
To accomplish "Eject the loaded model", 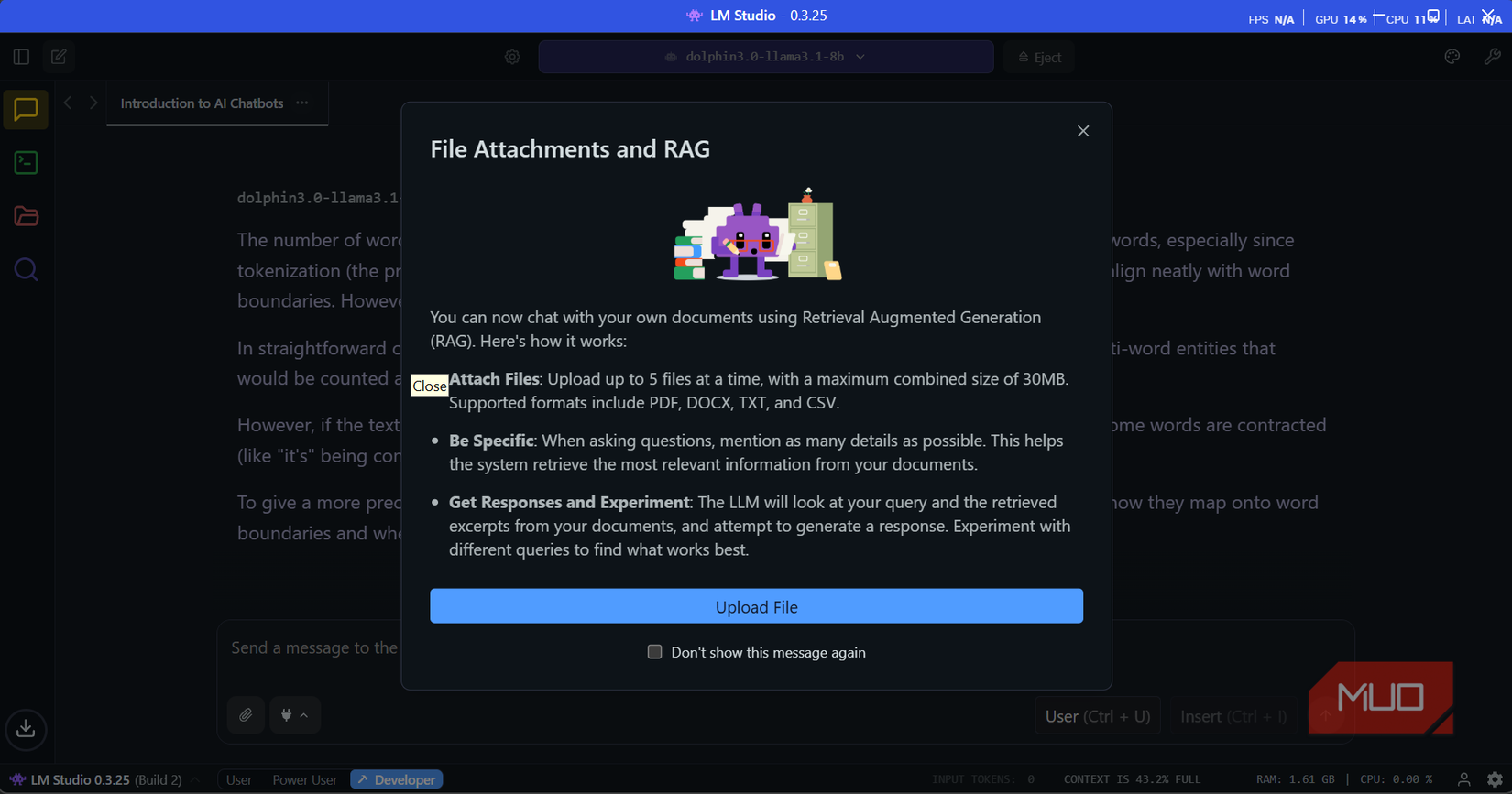I will tap(1039, 57).
